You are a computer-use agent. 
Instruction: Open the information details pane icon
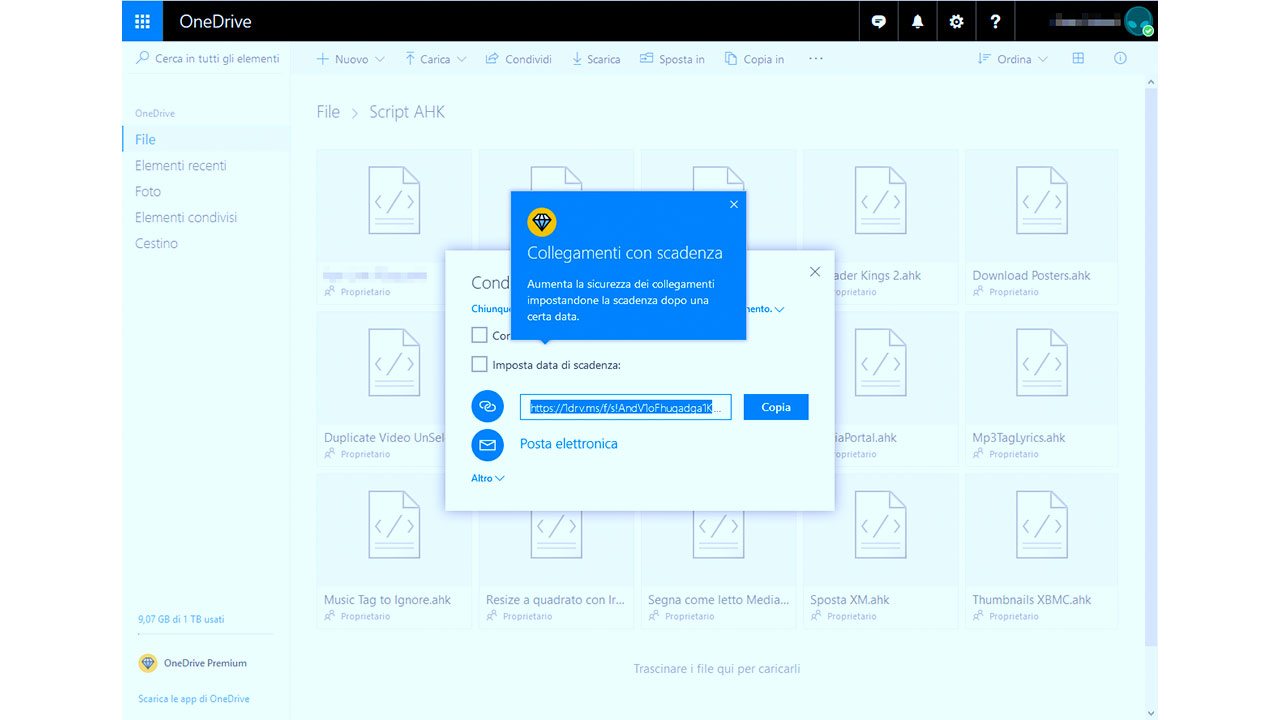coord(1120,59)
